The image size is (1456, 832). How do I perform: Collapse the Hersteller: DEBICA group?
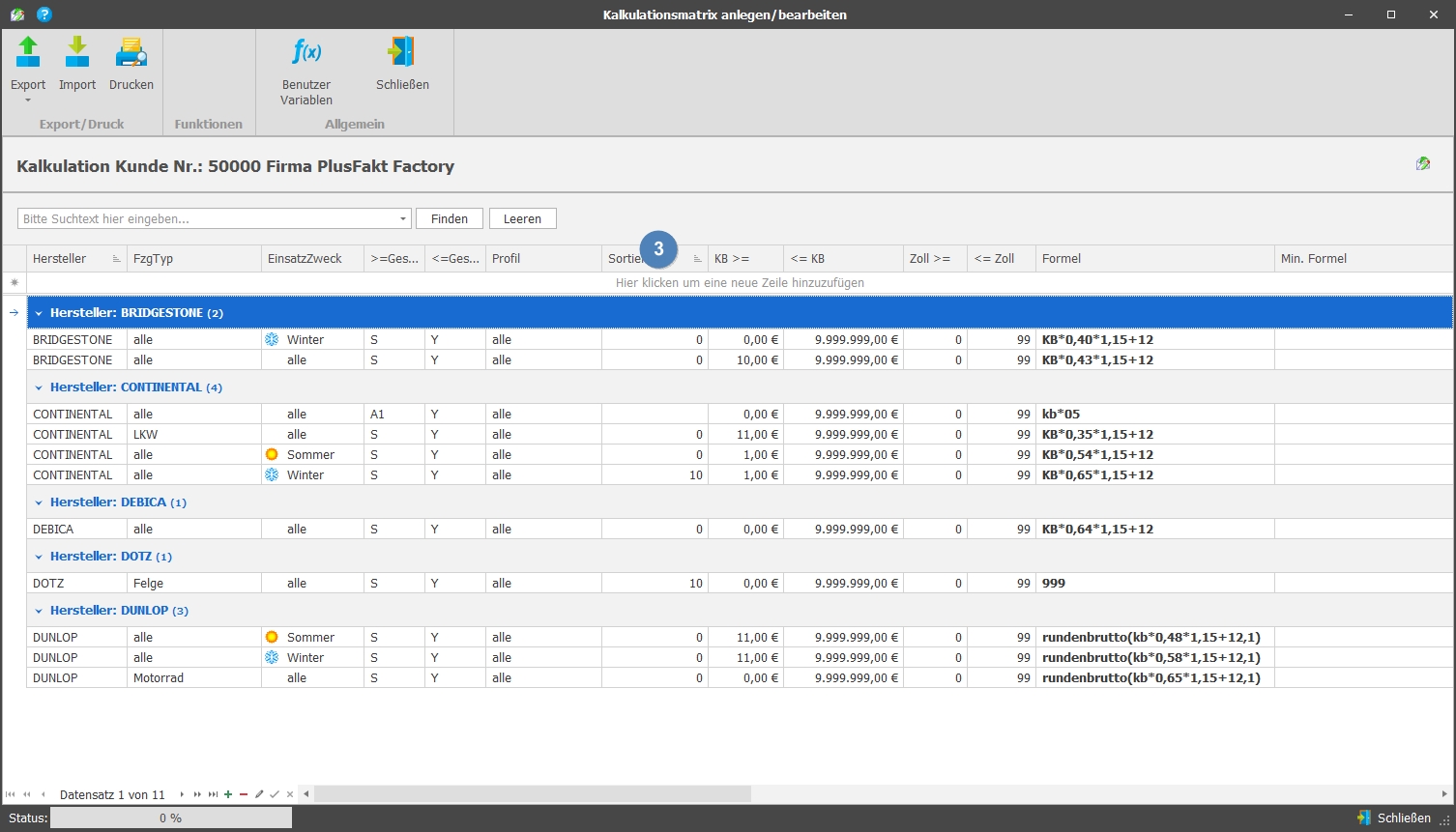click(x=39, y=502)
